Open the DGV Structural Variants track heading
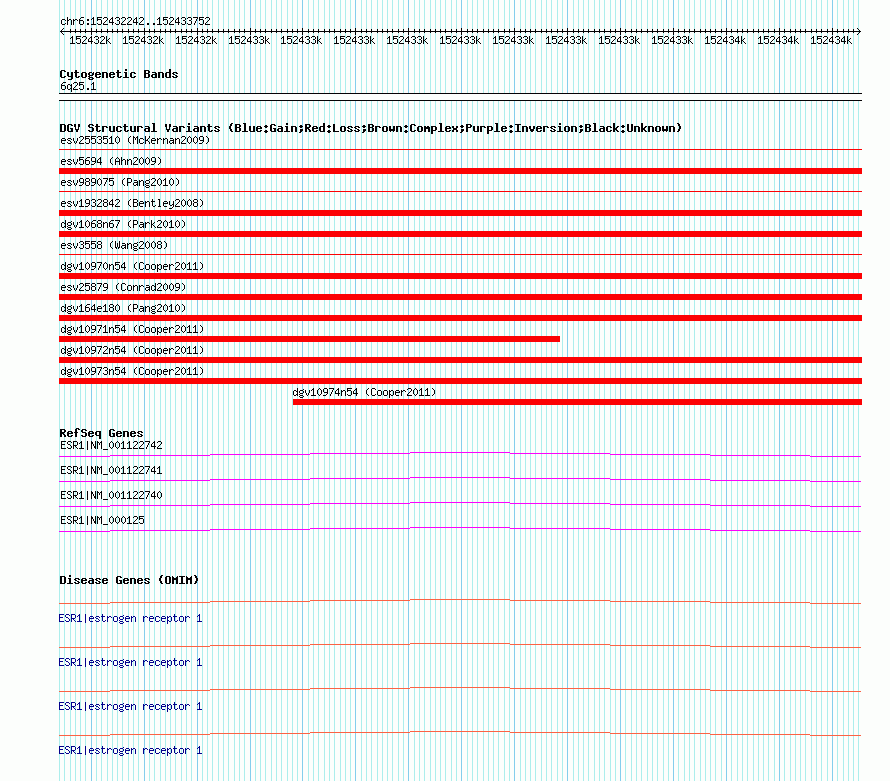 point(371,128)
